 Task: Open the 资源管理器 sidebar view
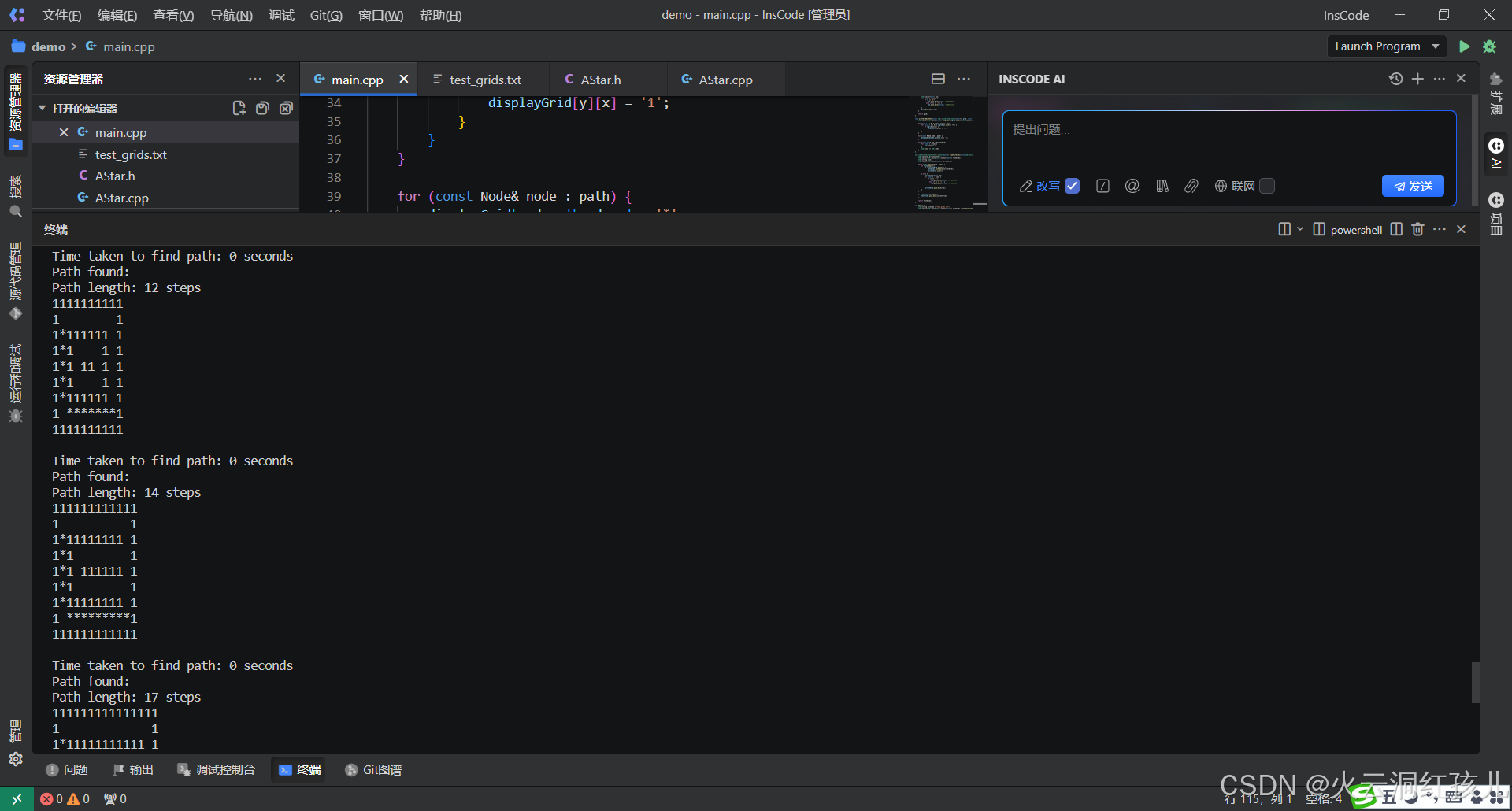16,111
